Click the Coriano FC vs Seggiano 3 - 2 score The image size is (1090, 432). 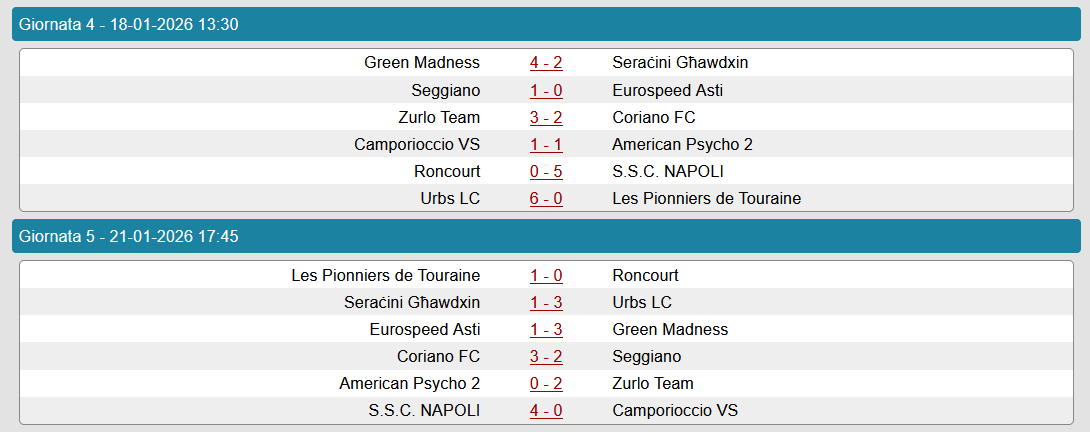pos(546,356)
